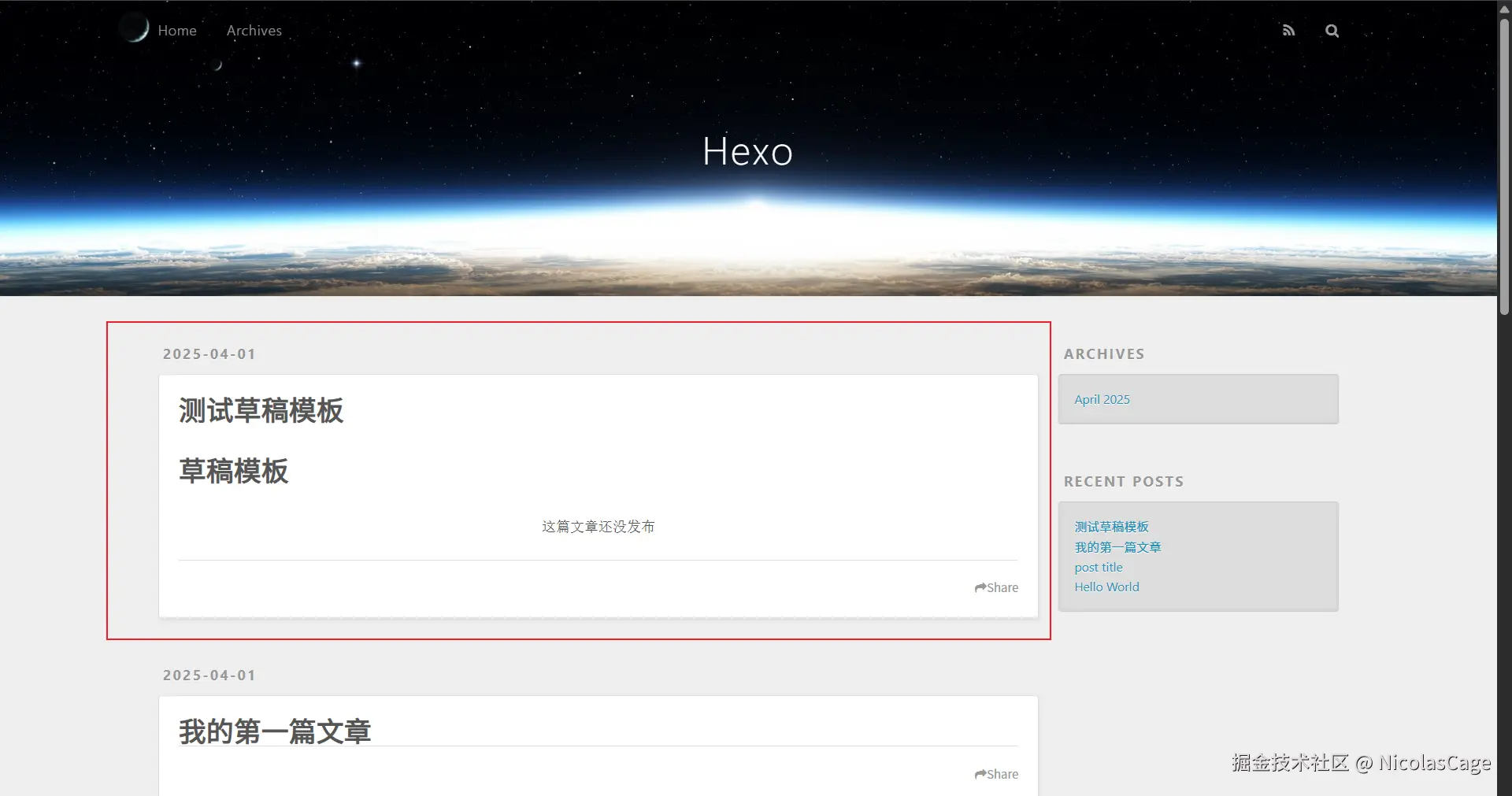
Task: Click the 2025-04-01 date above 测试草稿模板
Action: pos(209,354)
